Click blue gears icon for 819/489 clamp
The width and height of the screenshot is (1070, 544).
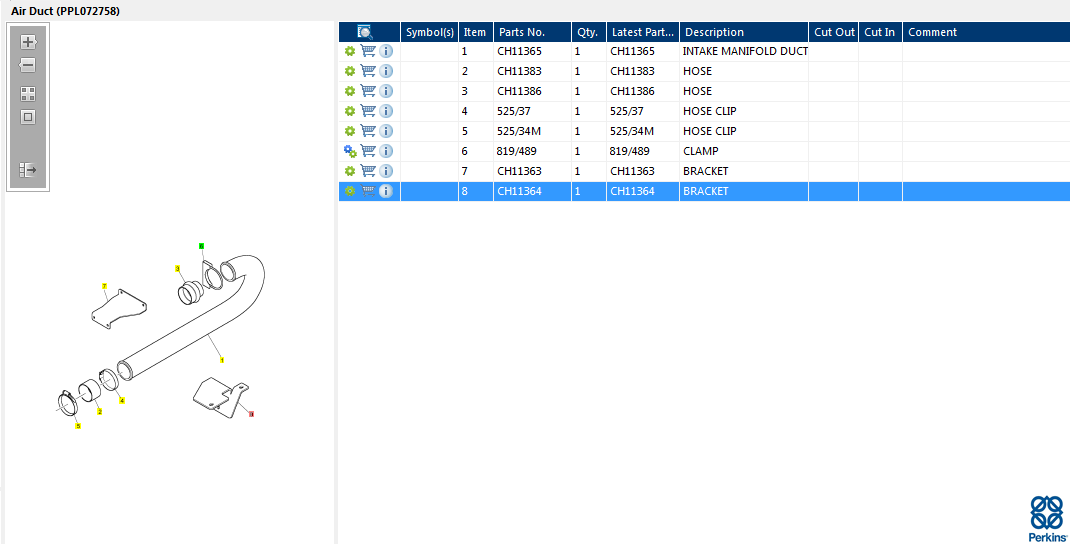[x=350, y=151]
